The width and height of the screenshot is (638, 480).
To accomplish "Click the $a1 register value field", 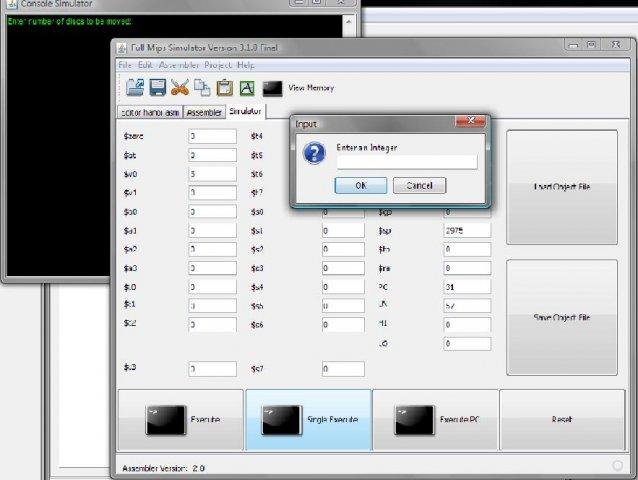I will click(212, 231).
